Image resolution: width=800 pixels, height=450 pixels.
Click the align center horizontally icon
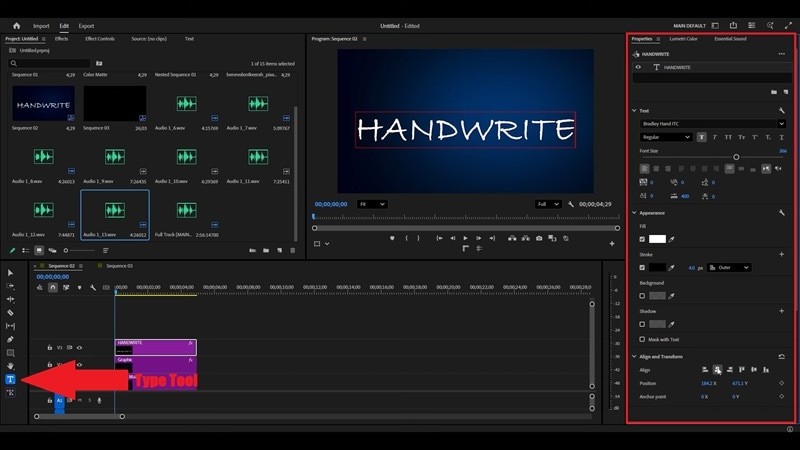[x=717, y=370]
